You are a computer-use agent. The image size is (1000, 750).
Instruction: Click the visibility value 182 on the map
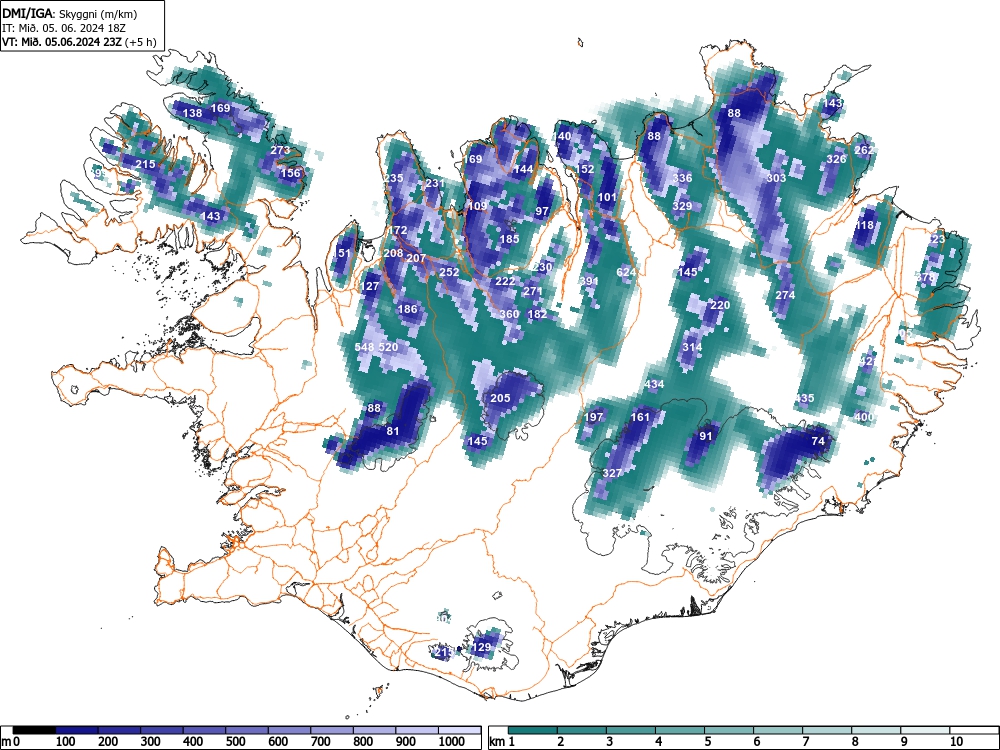[x=538, y=314]
